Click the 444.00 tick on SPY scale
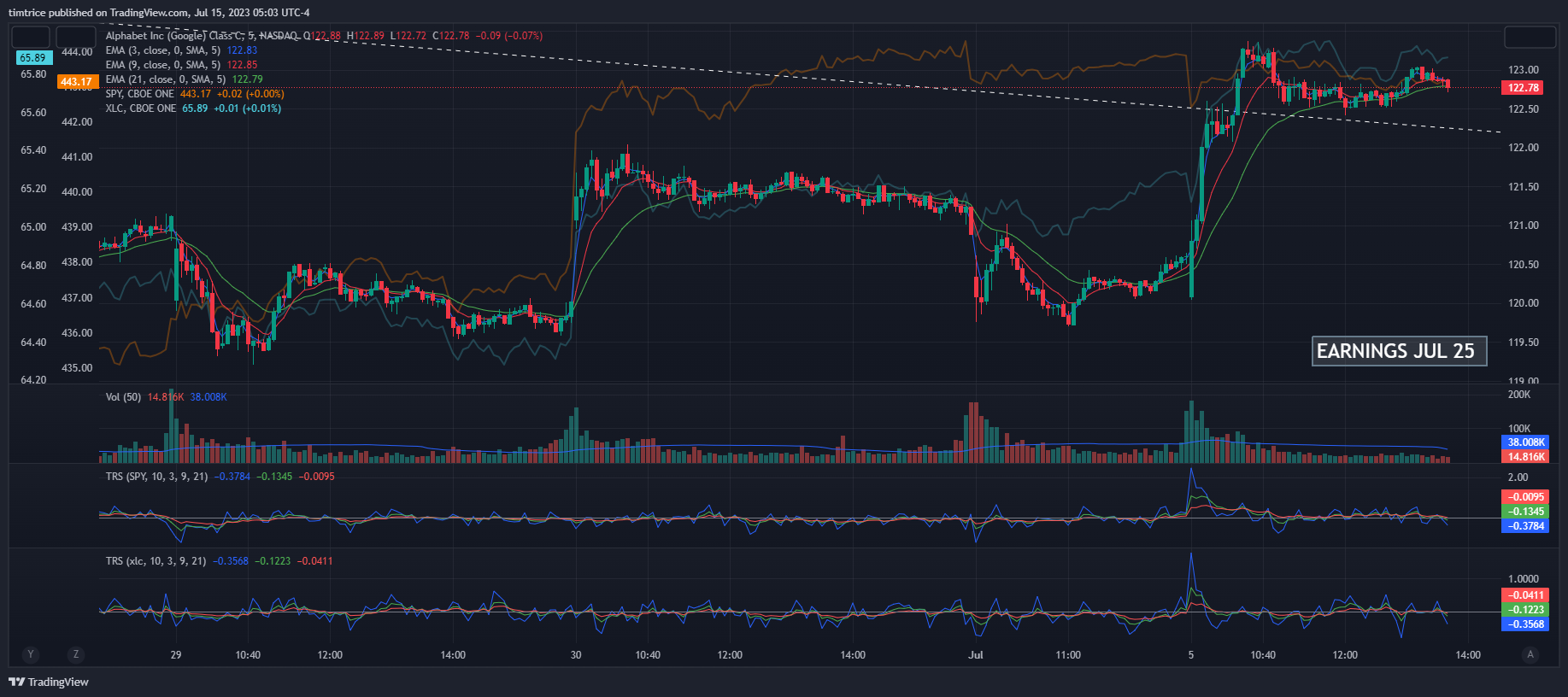The height and width of the screenshot is (697, 1568). coord(77,52)
